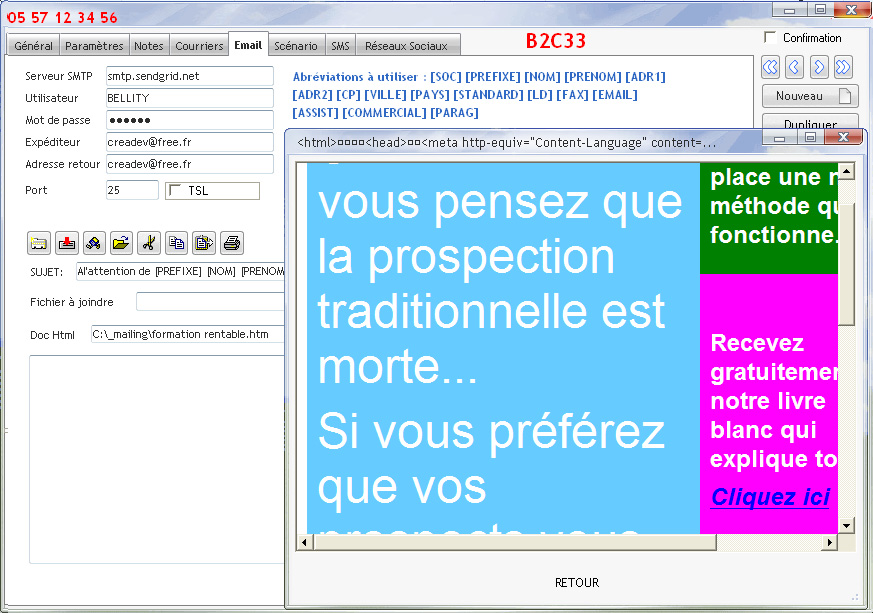Screen dimensions: 873x613
Task: Select the Paramètres tab
Action: click(x=94, y=46)
